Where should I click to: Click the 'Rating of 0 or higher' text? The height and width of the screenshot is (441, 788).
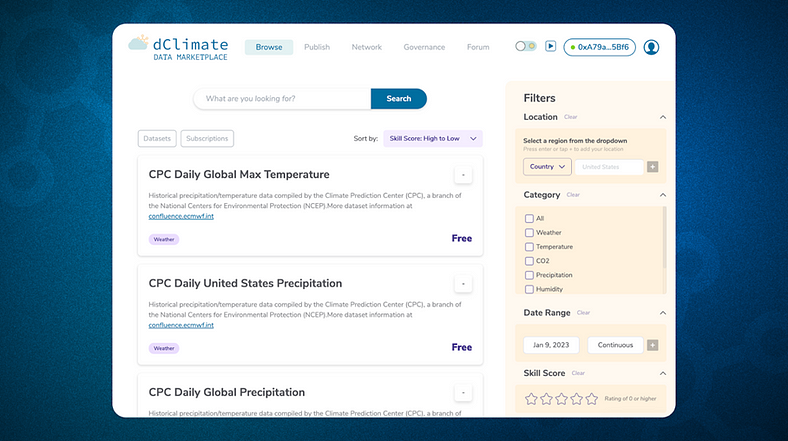click(x=630, y=399)
